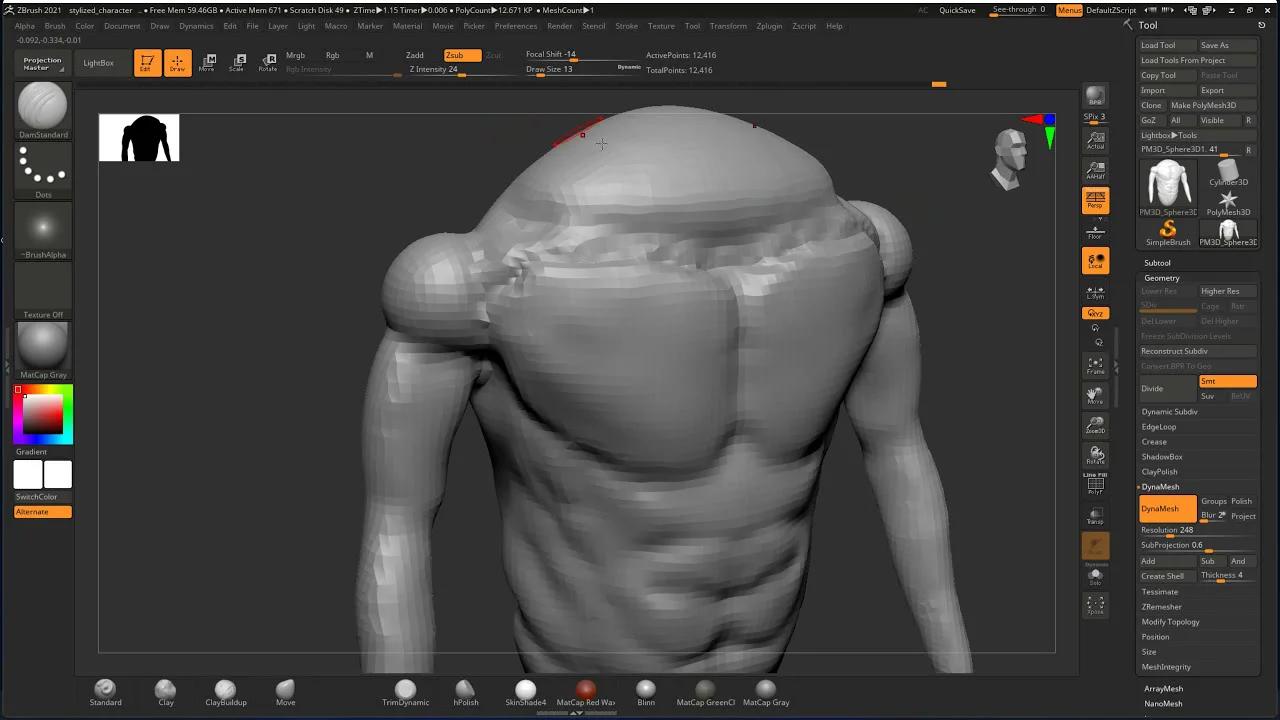
Task: Select the Rotate icon in the top toolbar
Action: click(267, 62)
